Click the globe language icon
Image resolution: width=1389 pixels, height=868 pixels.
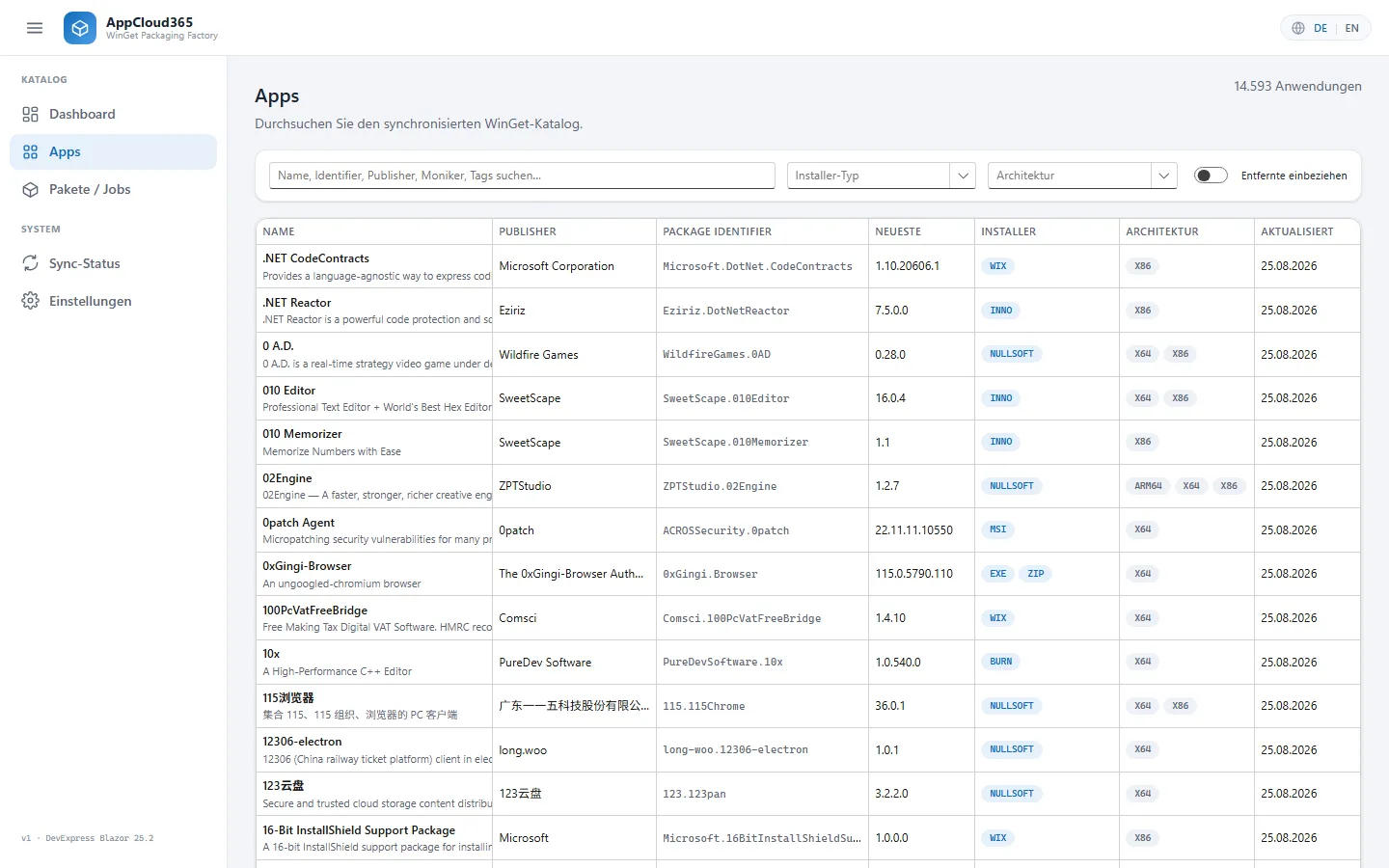click(x=1298, y=28)
